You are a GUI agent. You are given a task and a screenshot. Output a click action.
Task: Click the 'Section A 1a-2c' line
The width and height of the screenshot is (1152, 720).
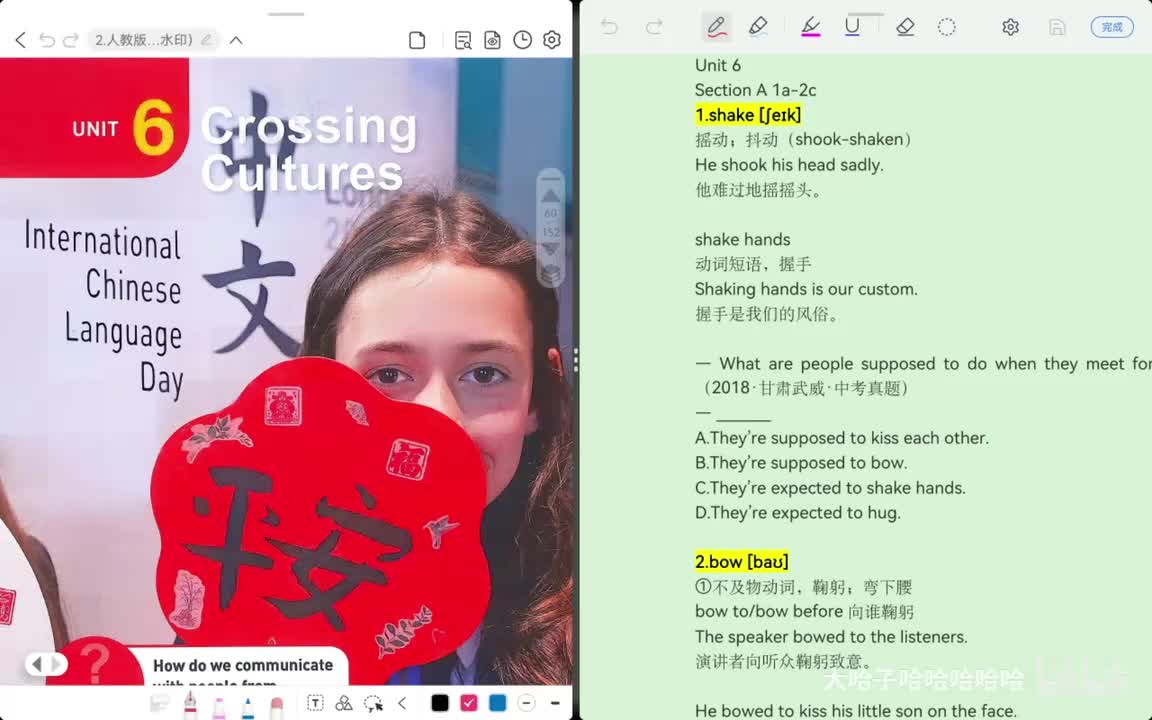coord(755,90)
